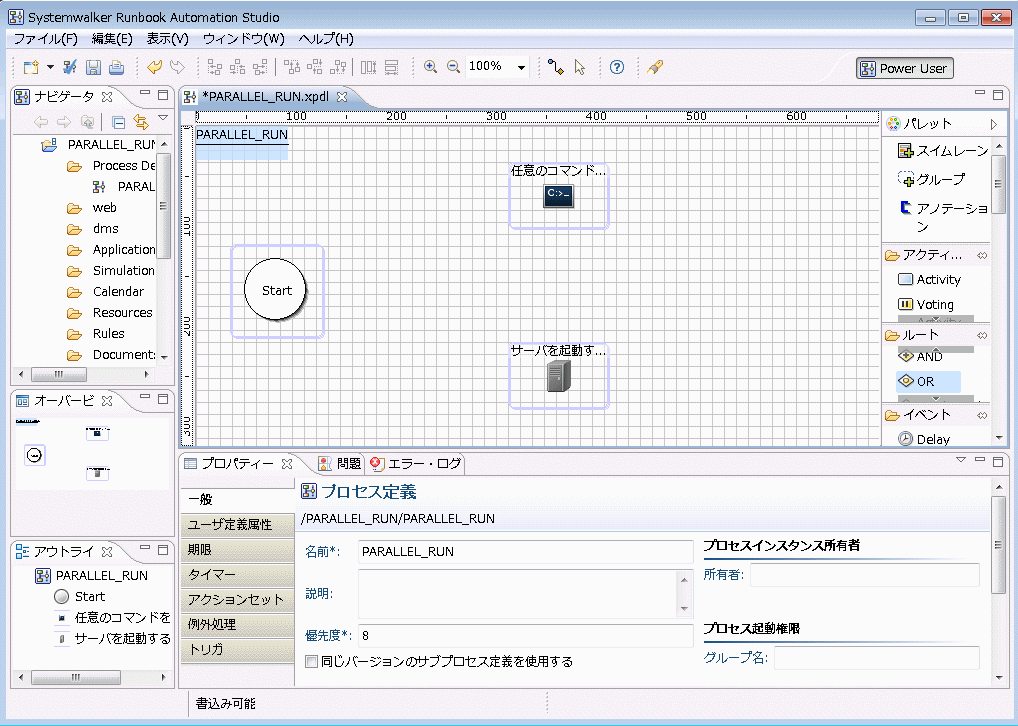This screenshot has height=726, width=1018.
Task: Pick the Delay event in palette
Action: (x=924, y=439)
